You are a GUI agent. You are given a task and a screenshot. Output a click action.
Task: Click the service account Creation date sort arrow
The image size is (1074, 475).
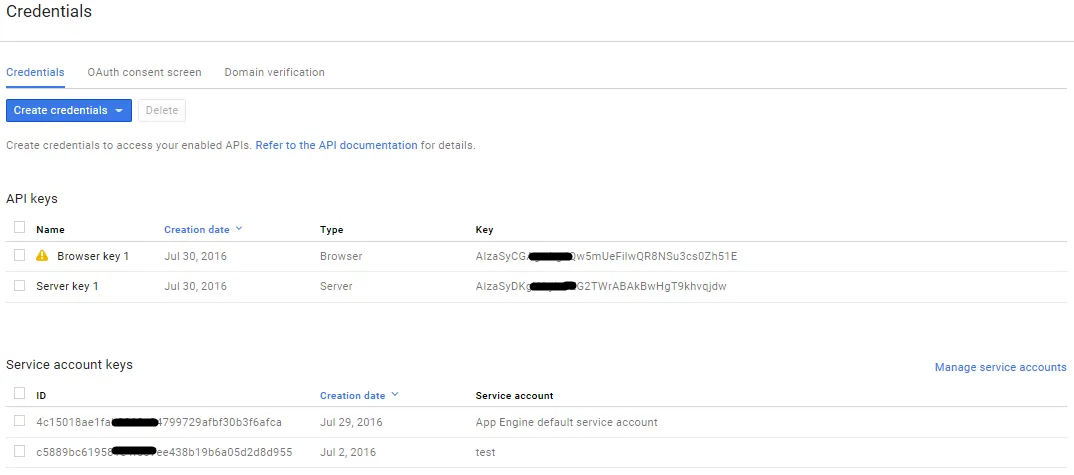click(395, 395)
